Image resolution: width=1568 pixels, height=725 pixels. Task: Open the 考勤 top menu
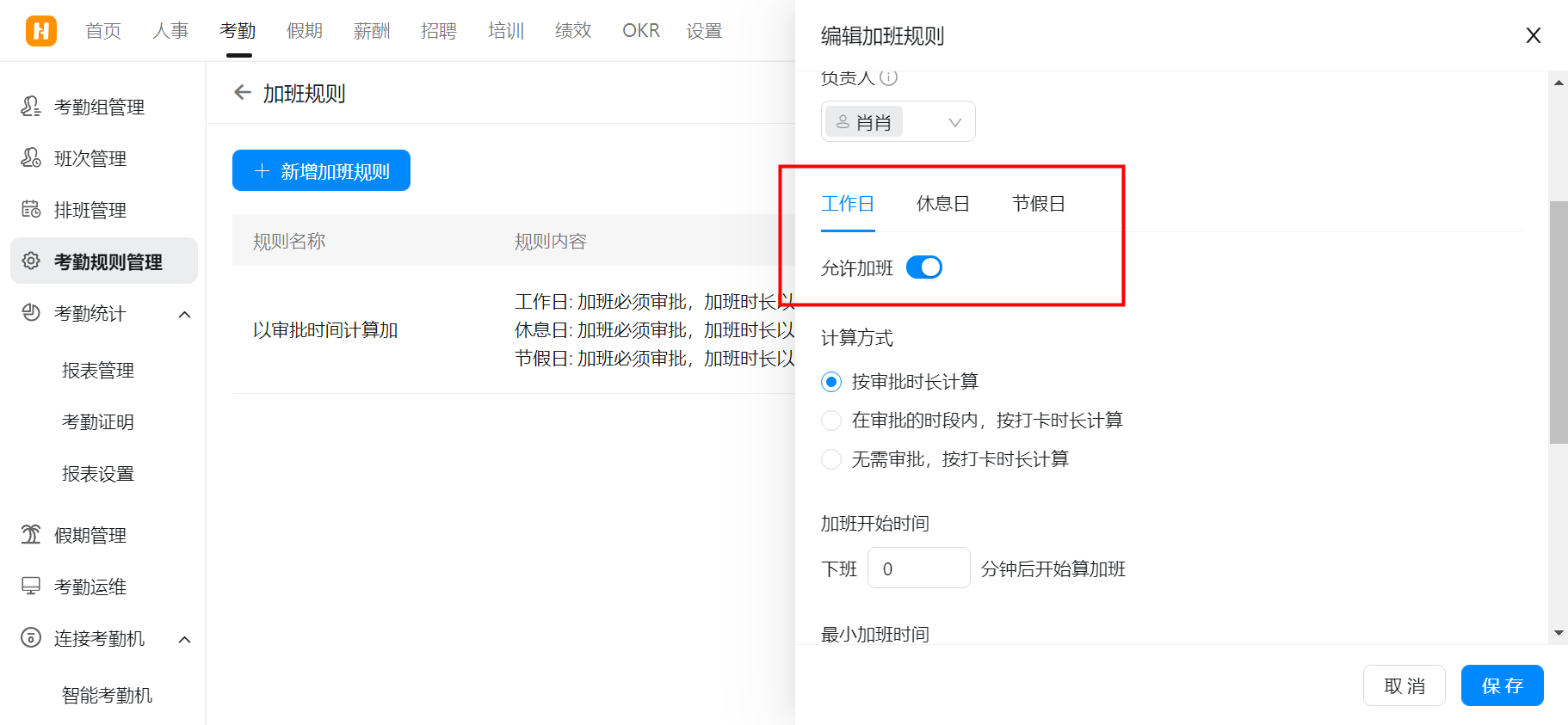[x=238, y=31]
